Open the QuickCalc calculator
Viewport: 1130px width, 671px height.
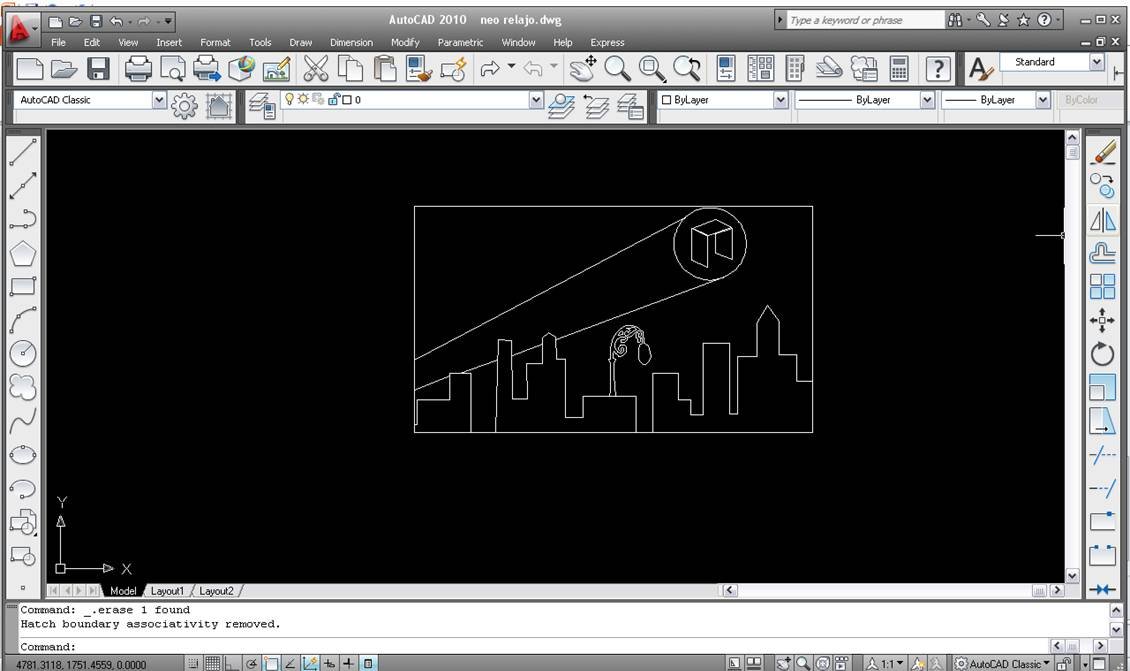coord(899,68)
